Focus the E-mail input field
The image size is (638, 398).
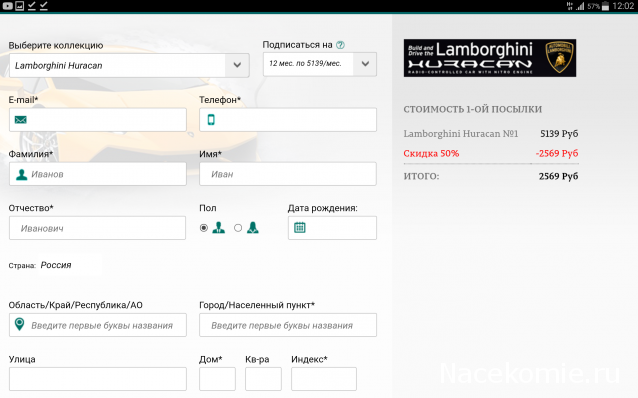point(98,120)
